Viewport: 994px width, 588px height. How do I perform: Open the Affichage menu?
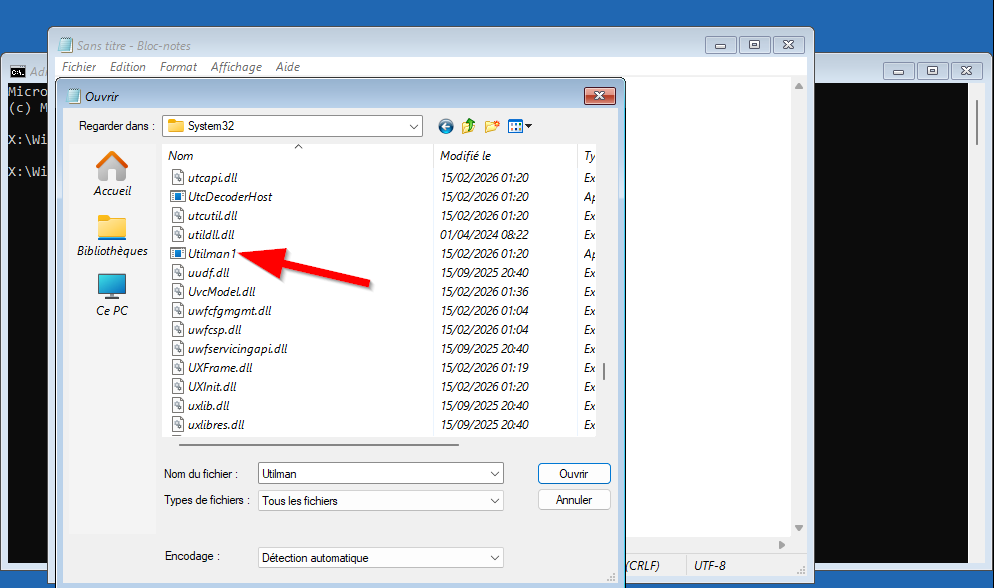236,67
